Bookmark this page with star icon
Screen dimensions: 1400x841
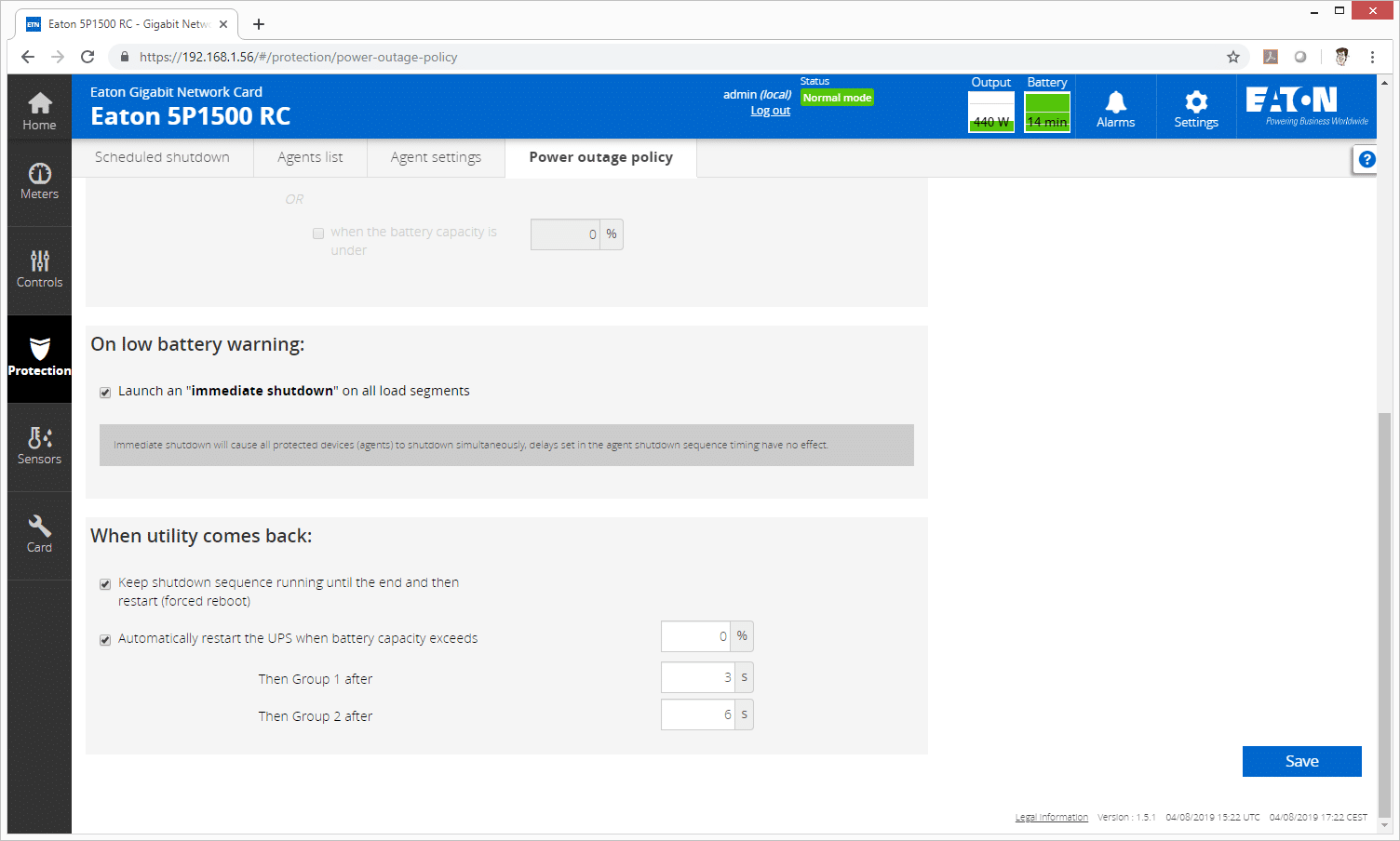pos(1233,57)
